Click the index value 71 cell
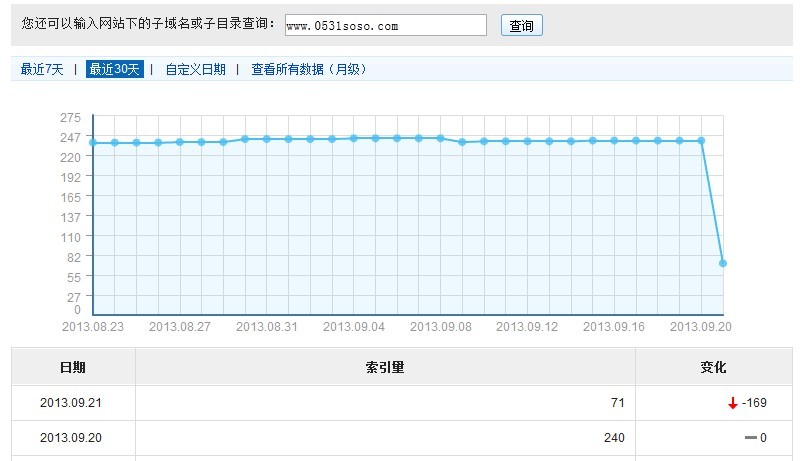The image size is (802, 461). click(x=385, y=403)
